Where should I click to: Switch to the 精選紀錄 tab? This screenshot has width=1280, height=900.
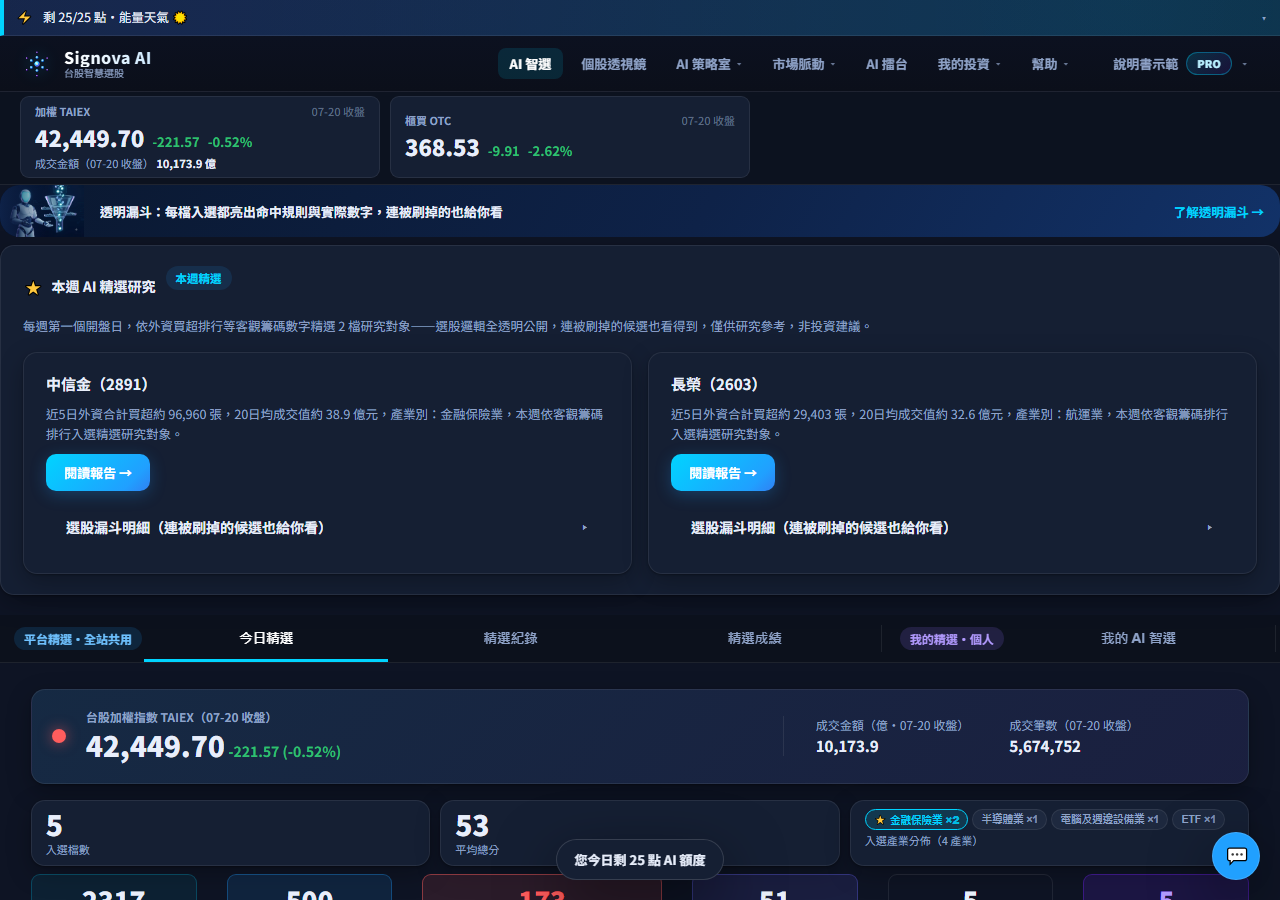pos(510,638)
